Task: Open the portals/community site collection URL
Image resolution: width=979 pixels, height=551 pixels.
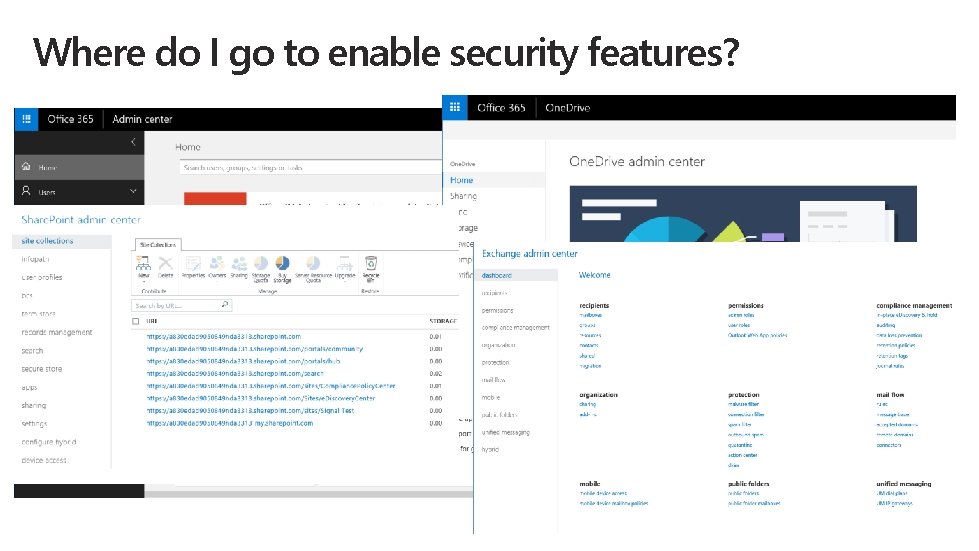Action: pos(255,349)
